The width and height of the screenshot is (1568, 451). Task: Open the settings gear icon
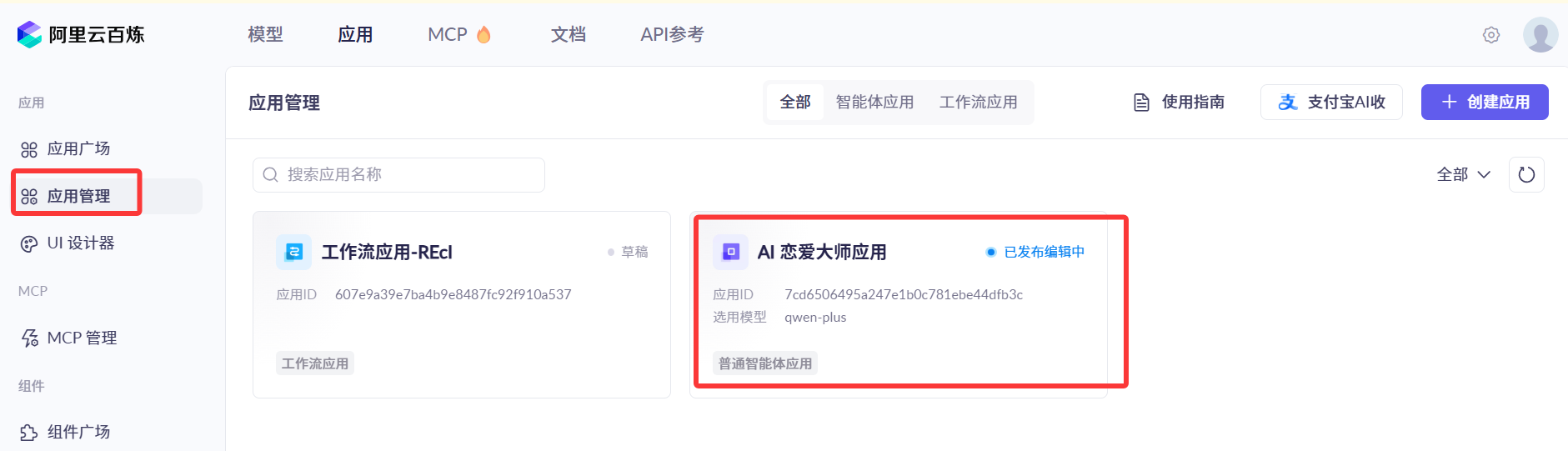click(x=1491, y=35)
